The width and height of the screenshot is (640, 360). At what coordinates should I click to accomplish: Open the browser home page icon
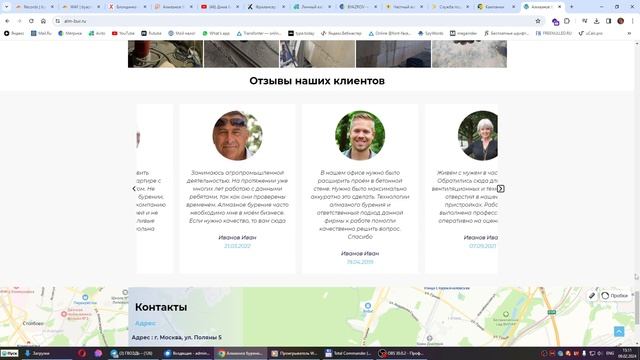pyautogui.click(x=43, y=21)
